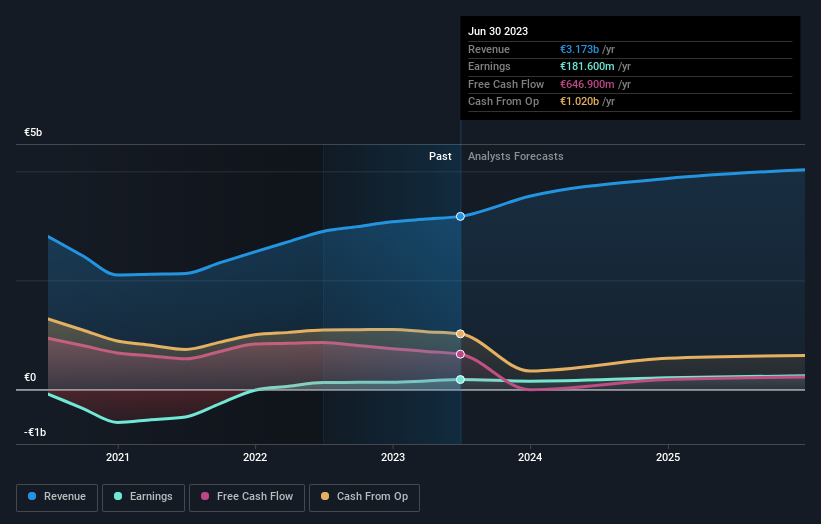821x524 pixels.
Task: Click the 2023 x-axis label
Action: [393, 457]
